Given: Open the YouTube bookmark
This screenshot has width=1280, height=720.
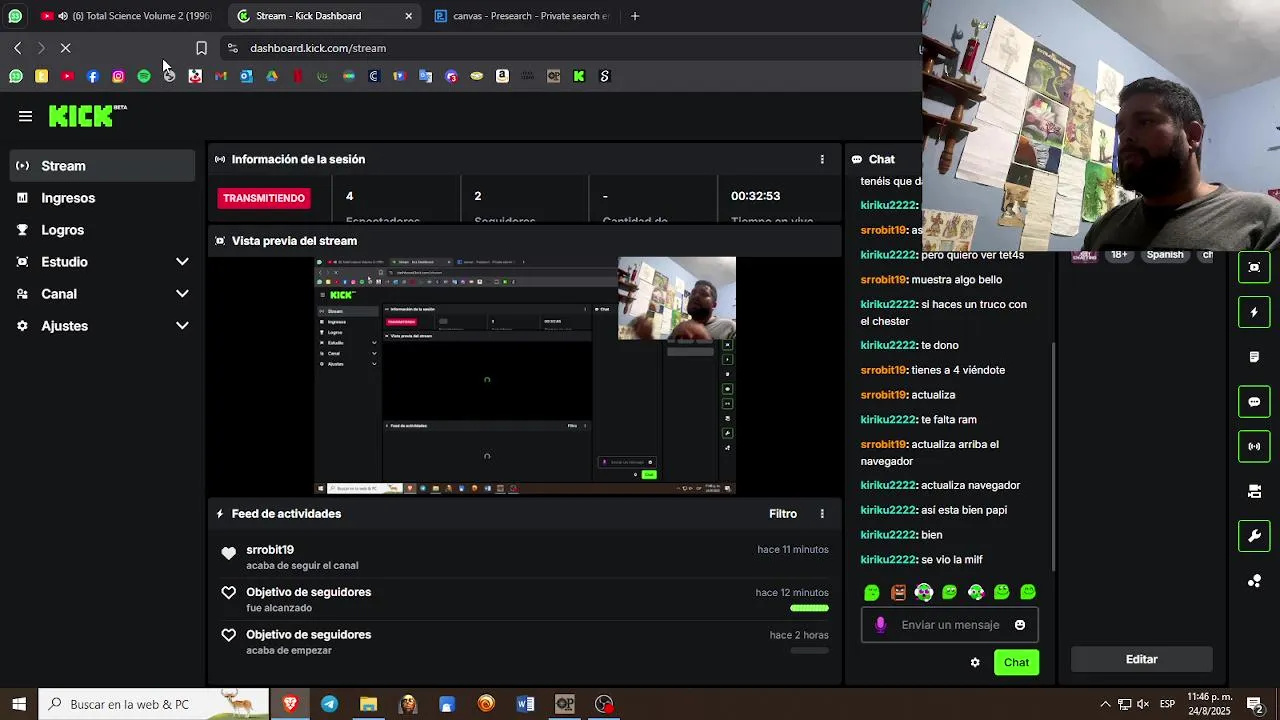Looking at the screenshot, I should tap(67, 76).
